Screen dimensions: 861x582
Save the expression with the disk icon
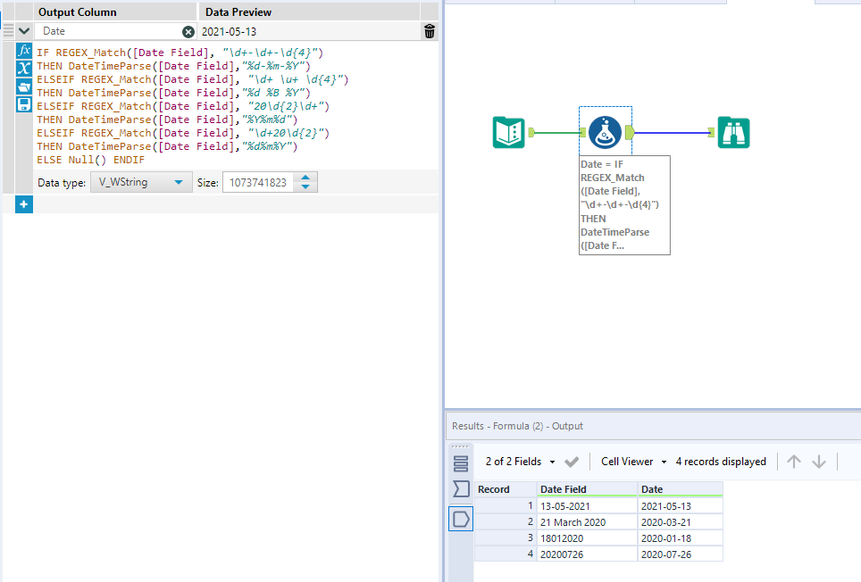(24, 104)
